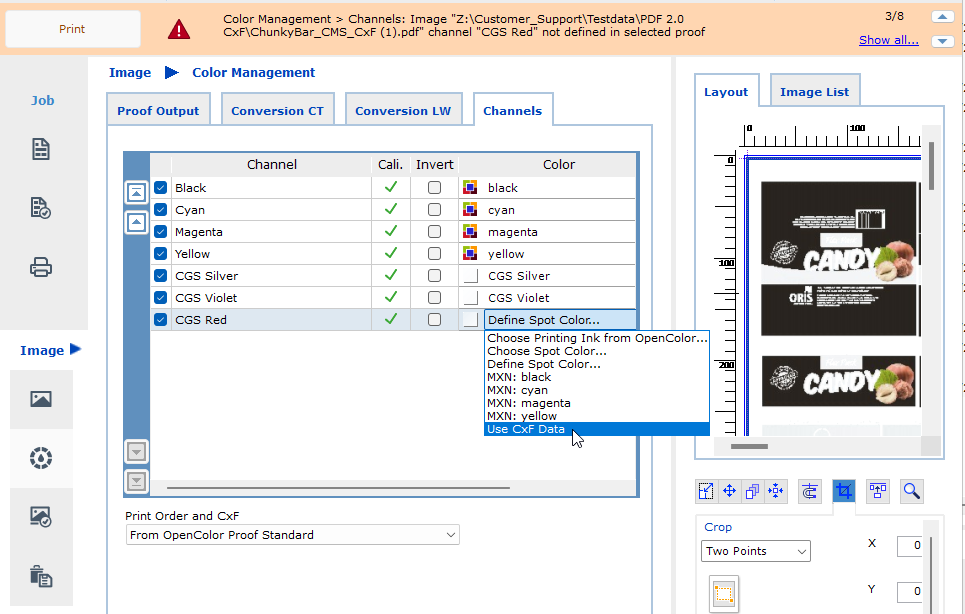The width and height of the screenshot is (965, 614).
Task: Toggle the CGS Red channel checkbox
Action: pyautogui.click(x=160, y=319)
